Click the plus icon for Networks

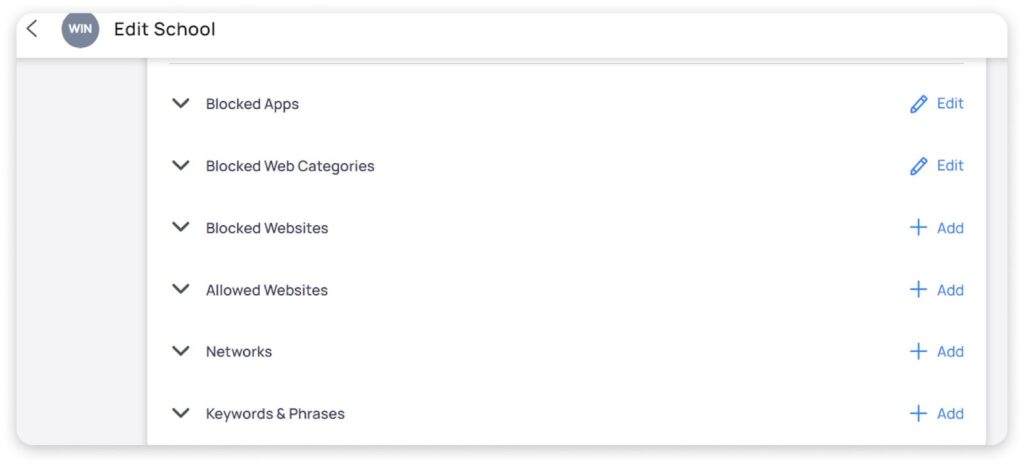tap(918, 352)
